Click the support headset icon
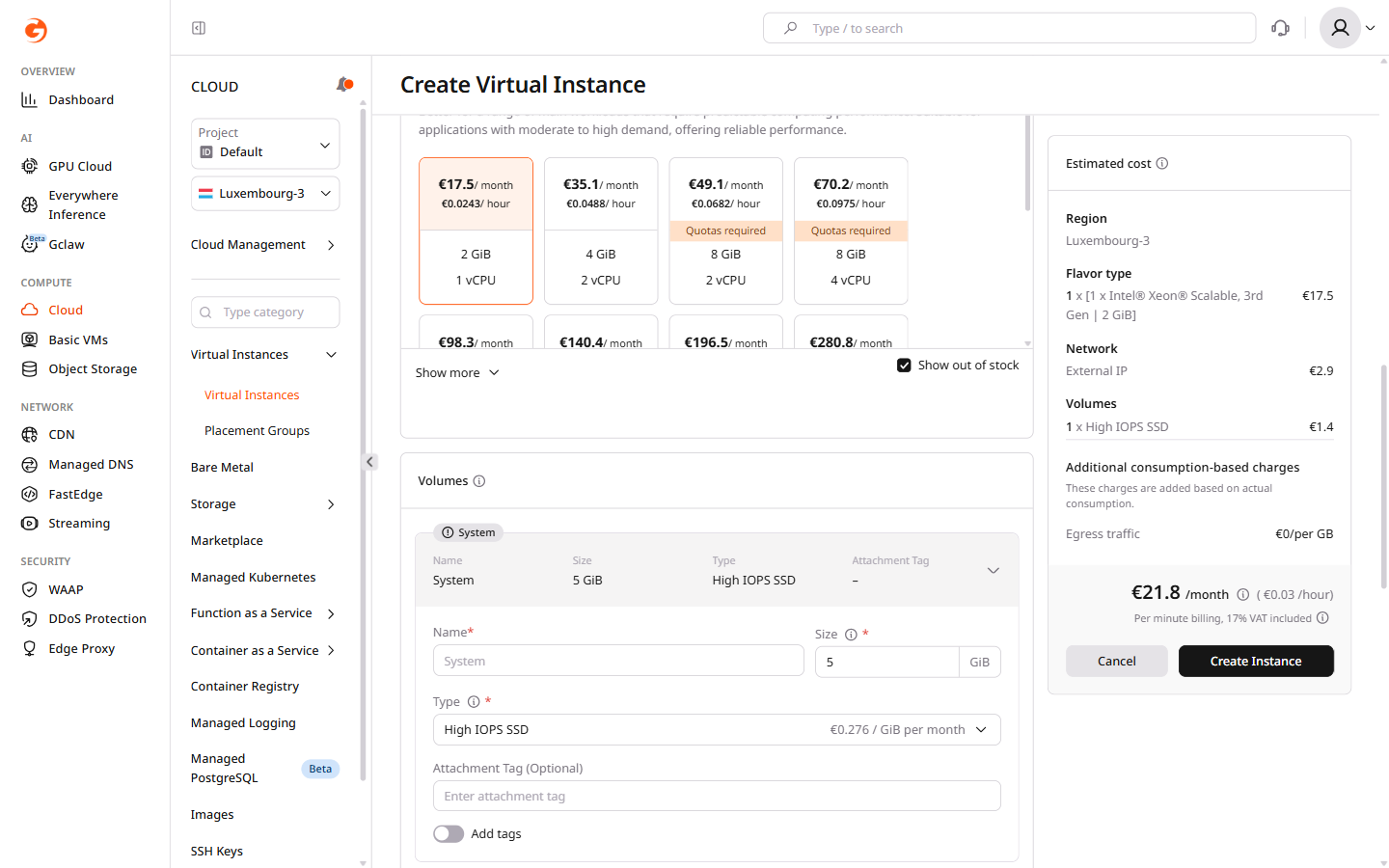This screenshot has width=1389, height=868. coord(1281,28)
